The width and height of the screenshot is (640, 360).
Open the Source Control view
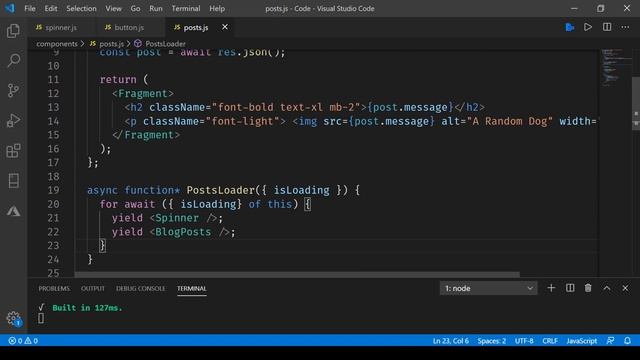coord(13,90)
